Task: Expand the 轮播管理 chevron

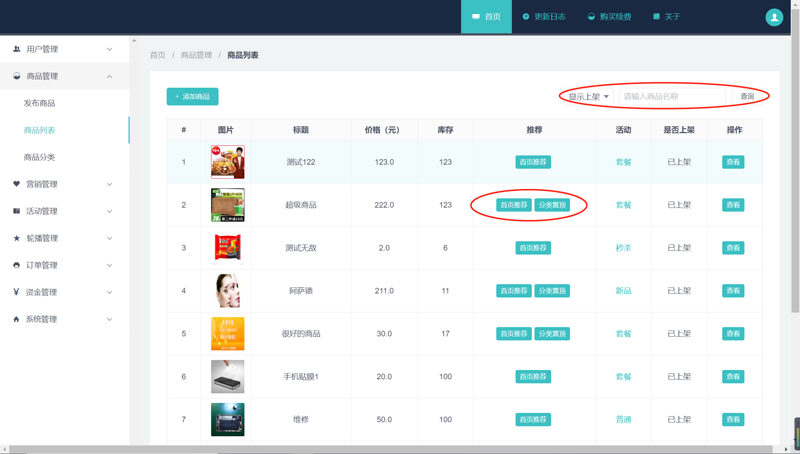Action: pos(109,238)
